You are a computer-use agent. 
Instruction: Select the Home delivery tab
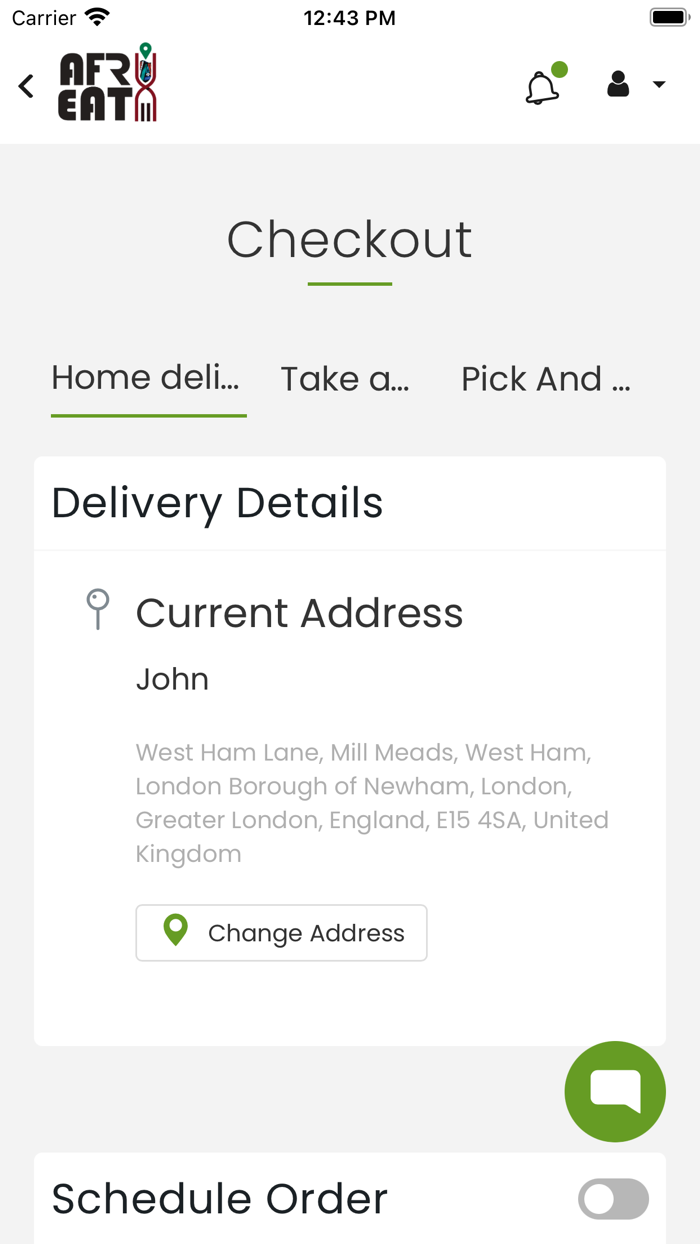146,378
